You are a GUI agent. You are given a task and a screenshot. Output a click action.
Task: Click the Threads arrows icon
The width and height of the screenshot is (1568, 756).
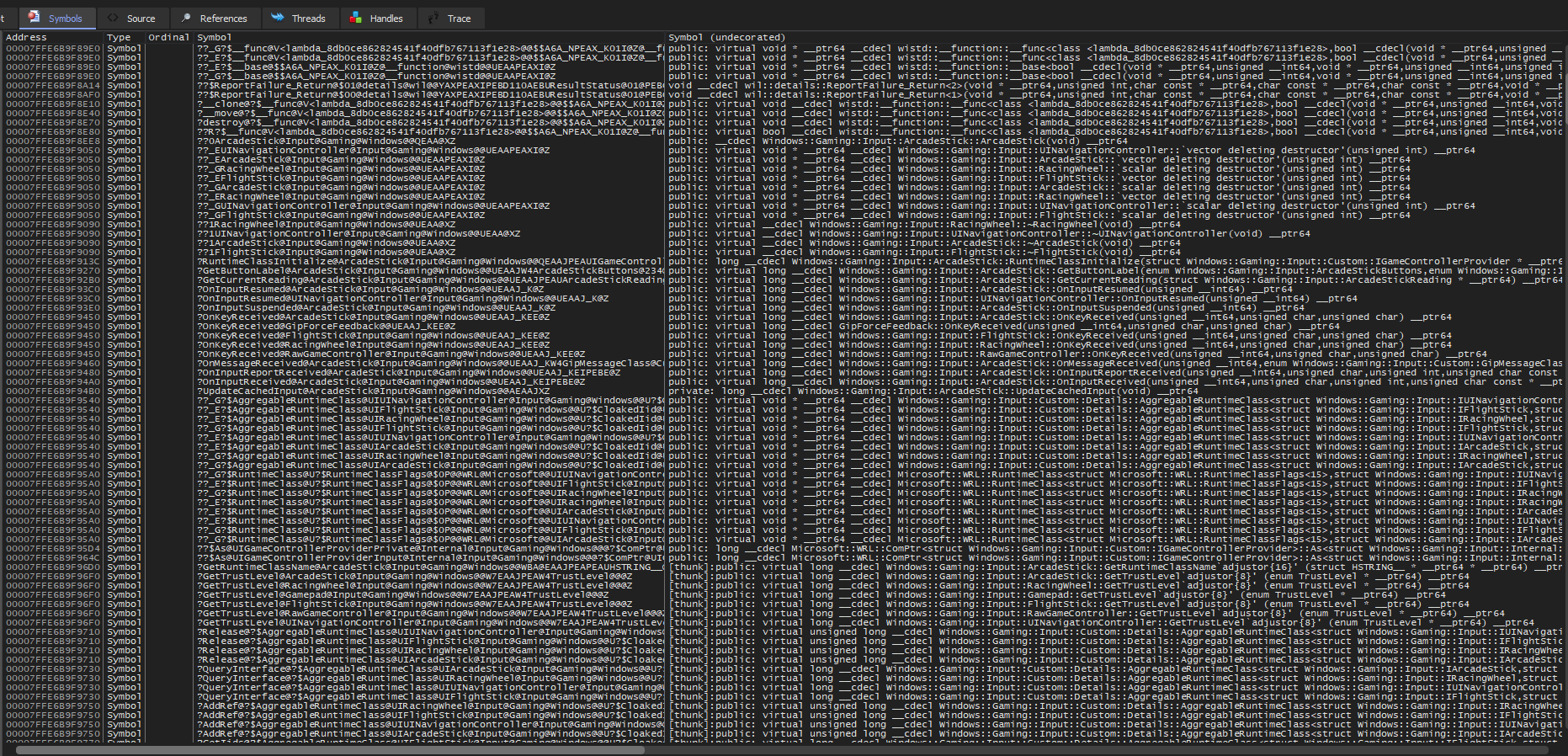278,18
